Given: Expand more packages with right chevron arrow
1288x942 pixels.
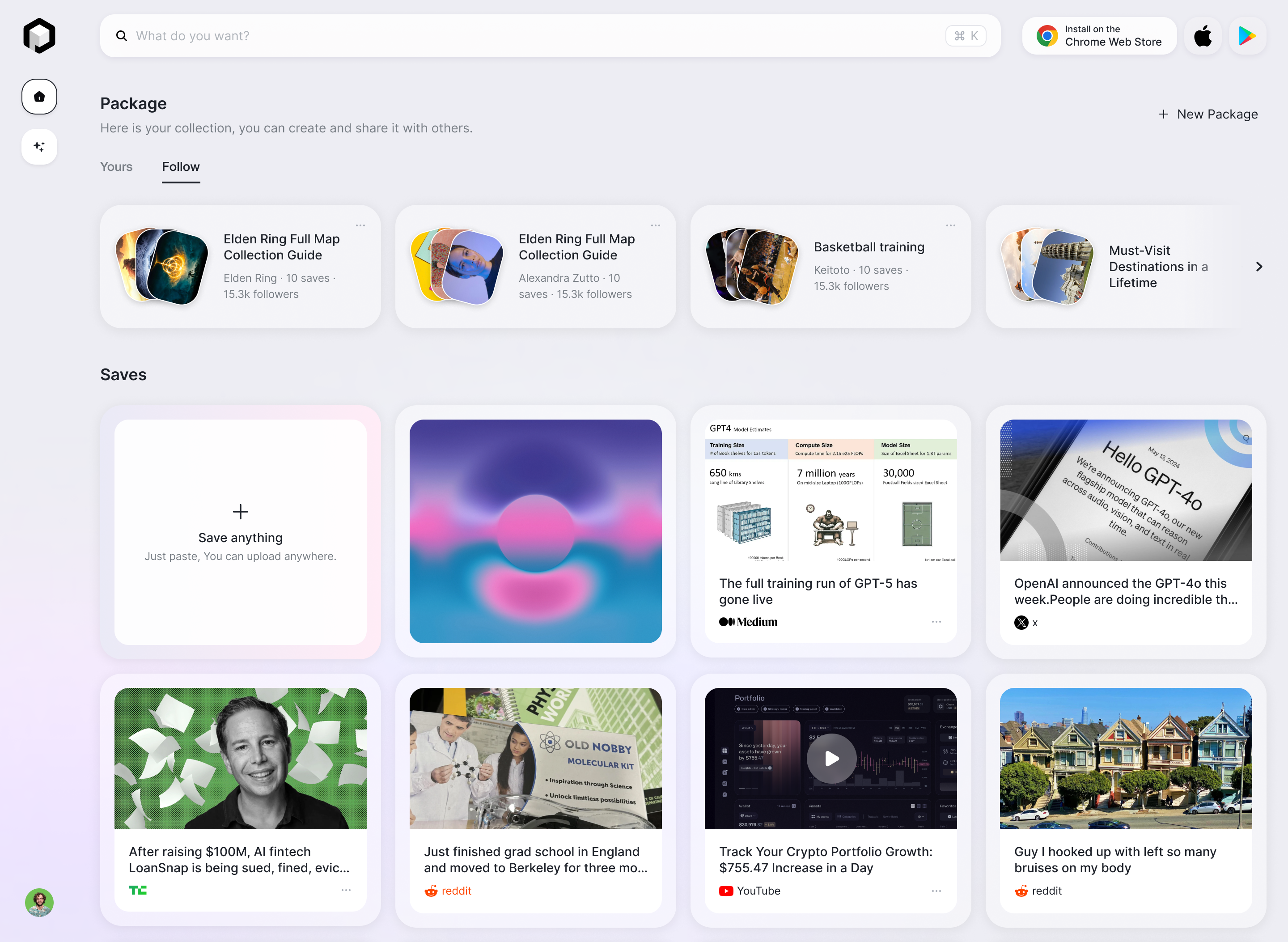Looking at the screenshot, I should click(1259, 267).
